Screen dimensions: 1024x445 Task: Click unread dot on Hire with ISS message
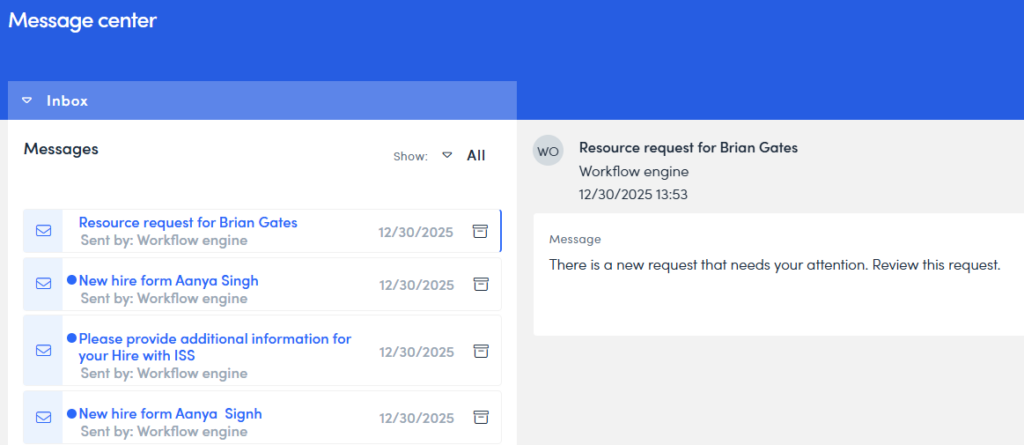[x=71, y=339]
